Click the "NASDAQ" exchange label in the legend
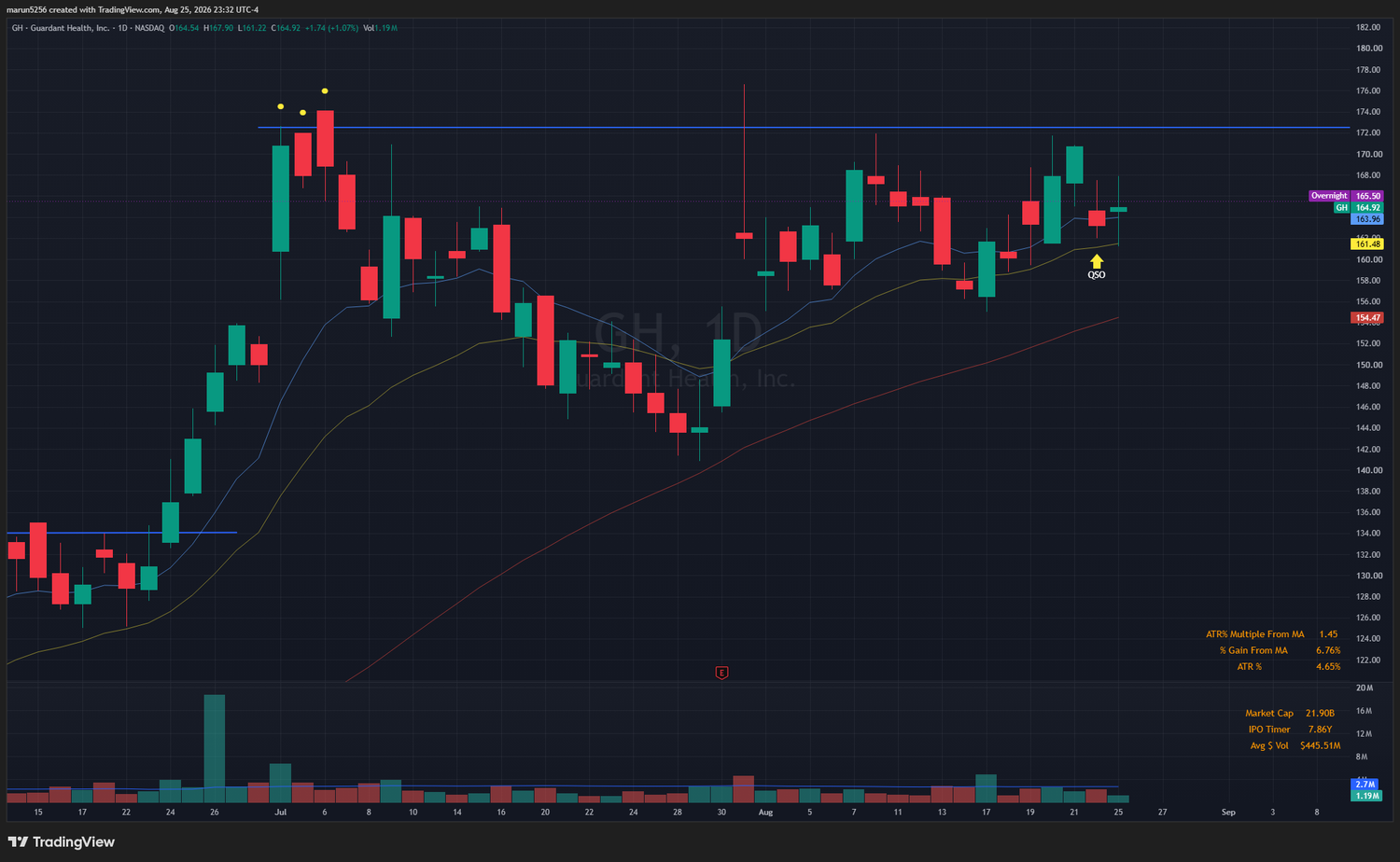 click(149, 28)
